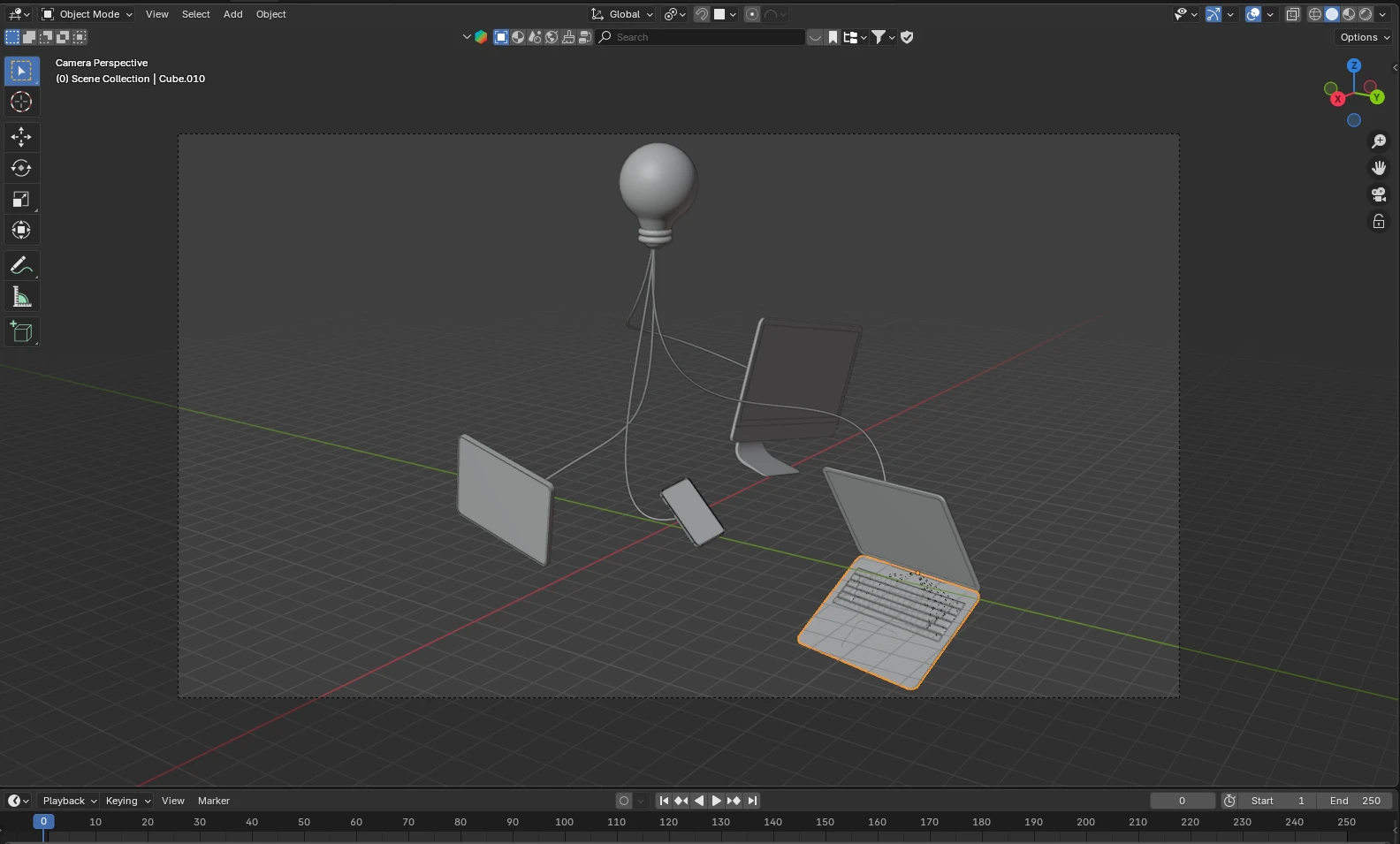
Task: Enable proportional editing toggle
Action: pyautogui.click(x=752, y=14)
